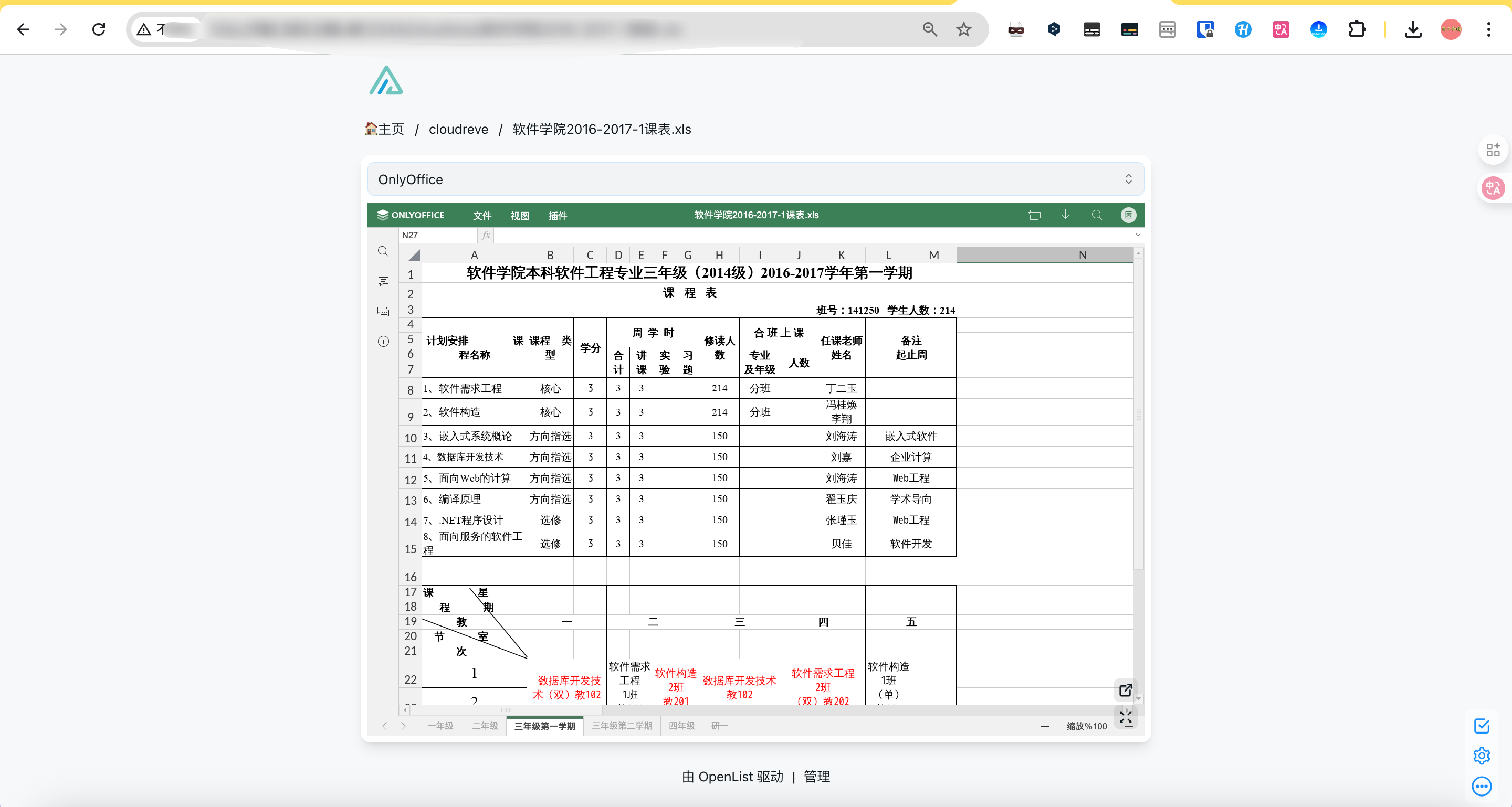Open the left sidebar search panel
The image size is (1512, 807).
point(383,252)
